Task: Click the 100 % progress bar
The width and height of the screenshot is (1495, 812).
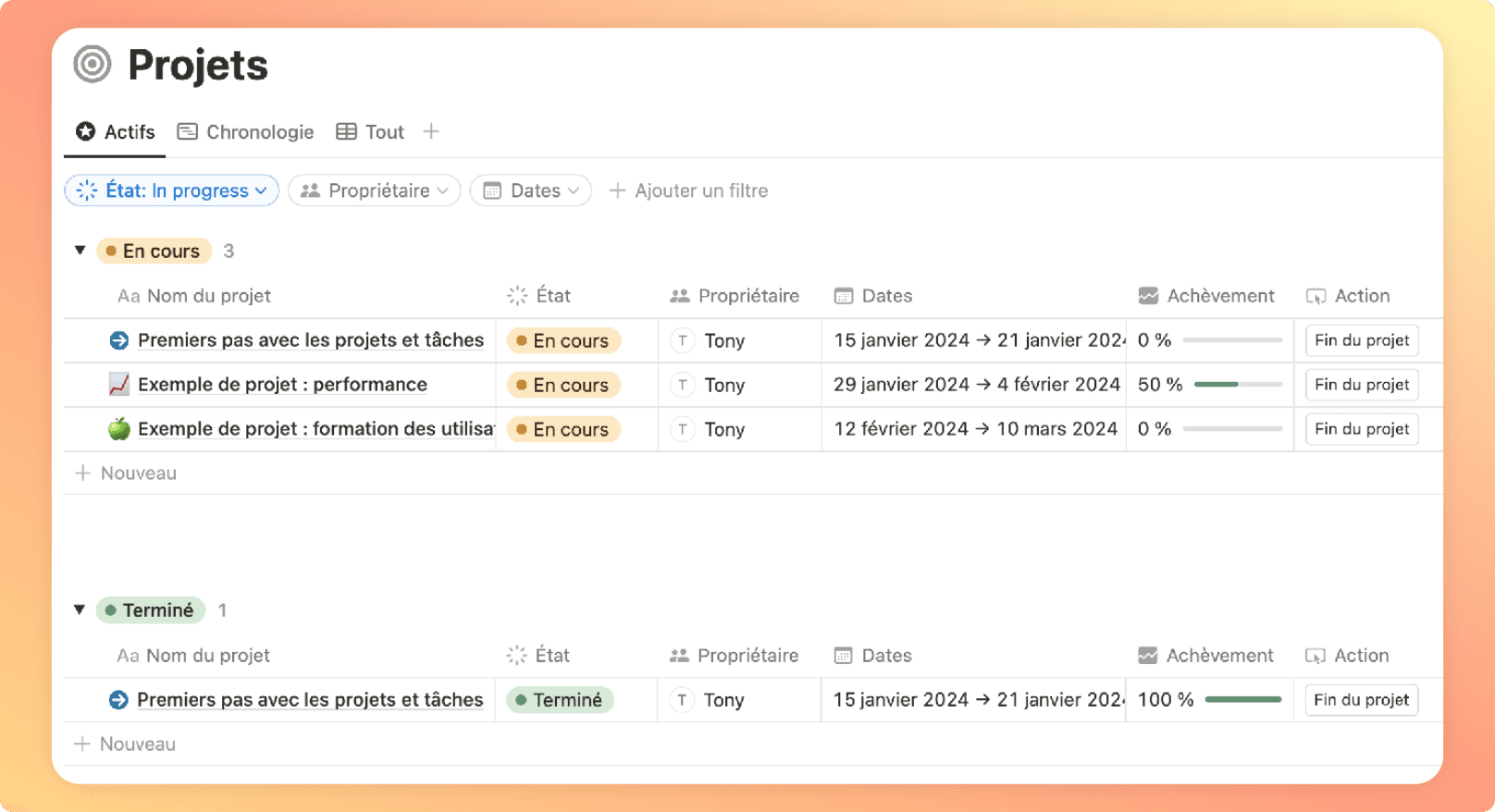Action: point(1243,699)
